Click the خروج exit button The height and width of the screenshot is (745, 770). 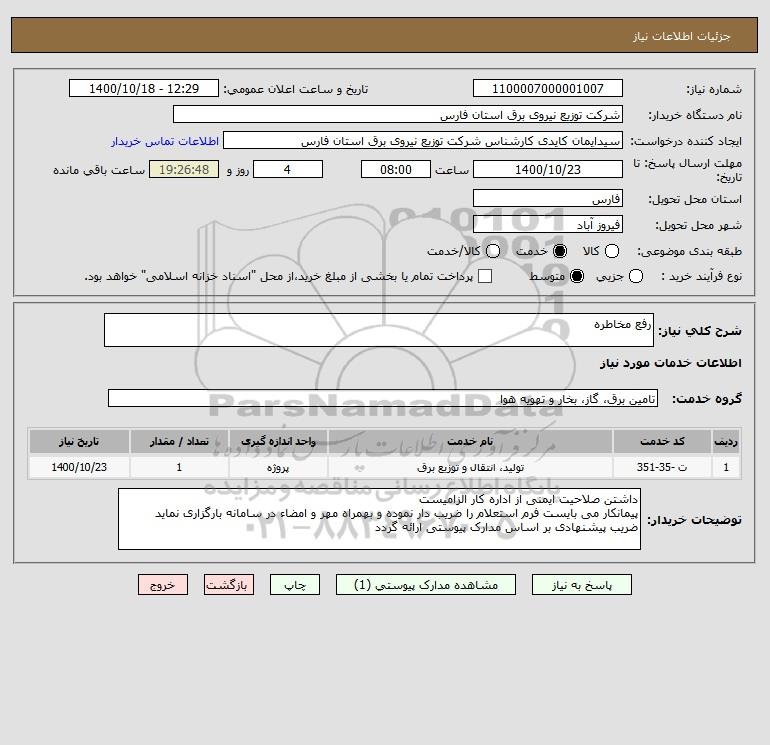pyautogui.click(x=163, y=585)
